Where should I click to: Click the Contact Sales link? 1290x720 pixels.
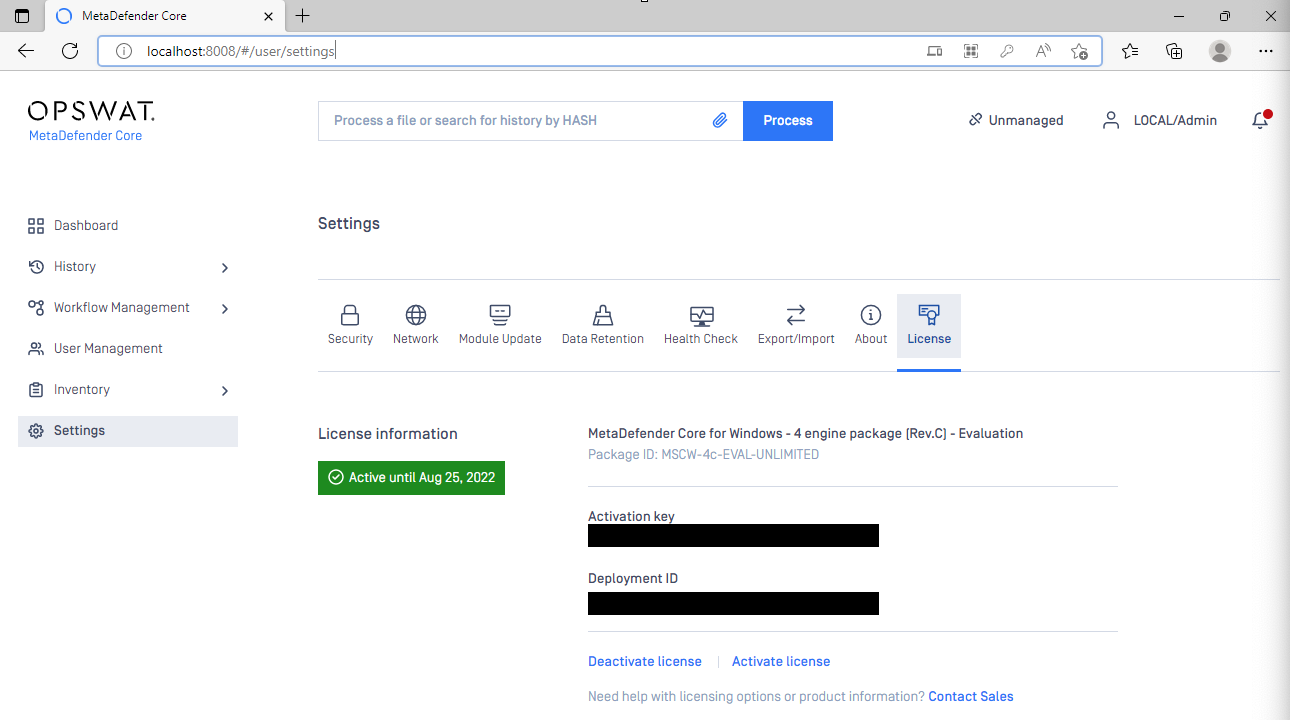click(971, 697)
